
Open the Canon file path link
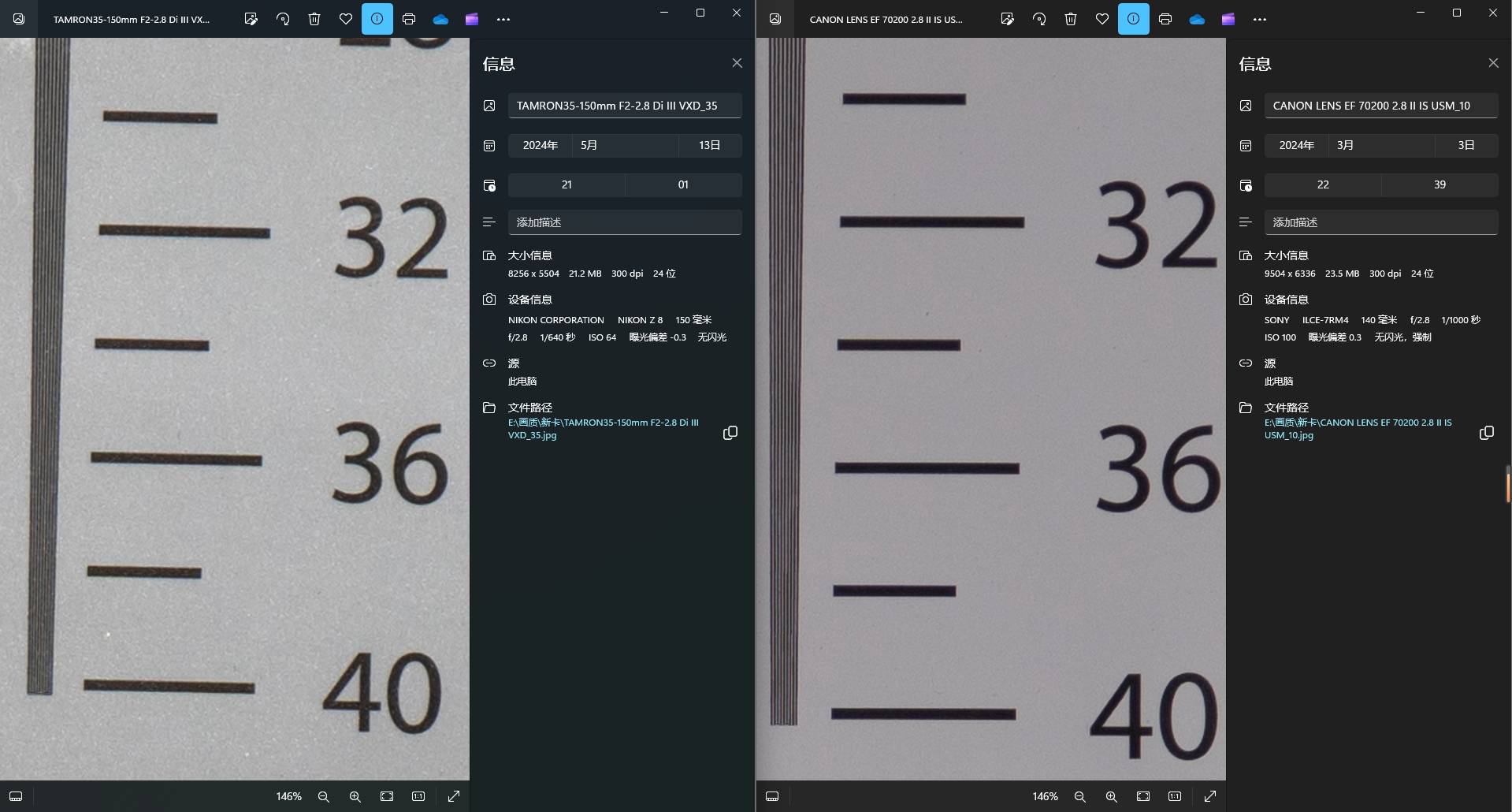[x=1358, y=428]
